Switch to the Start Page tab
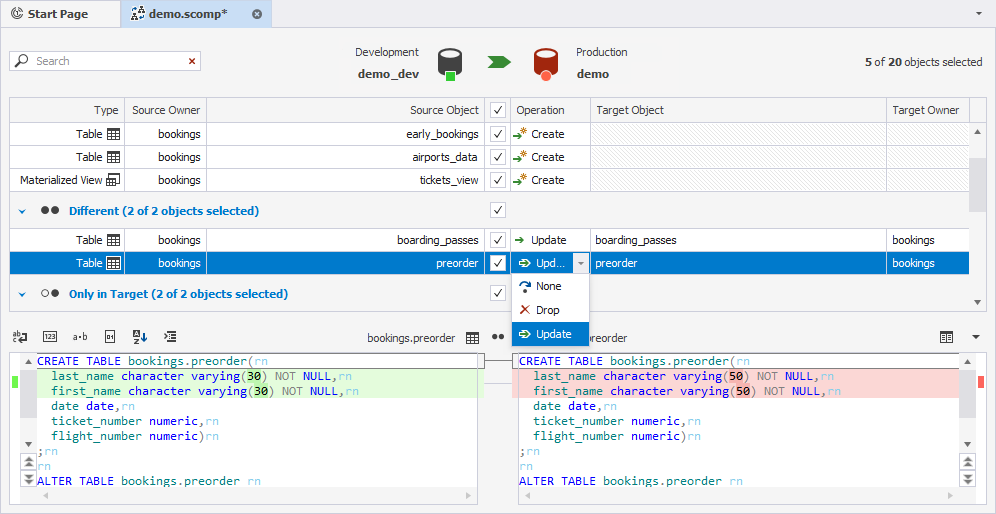This screenshot has height=514, width=996. 60,13
